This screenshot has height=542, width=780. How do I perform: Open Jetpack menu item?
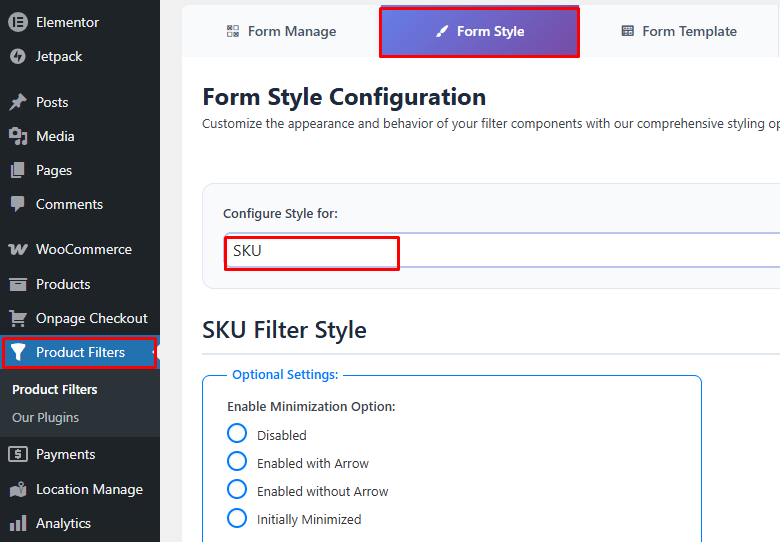pos(80,56)
